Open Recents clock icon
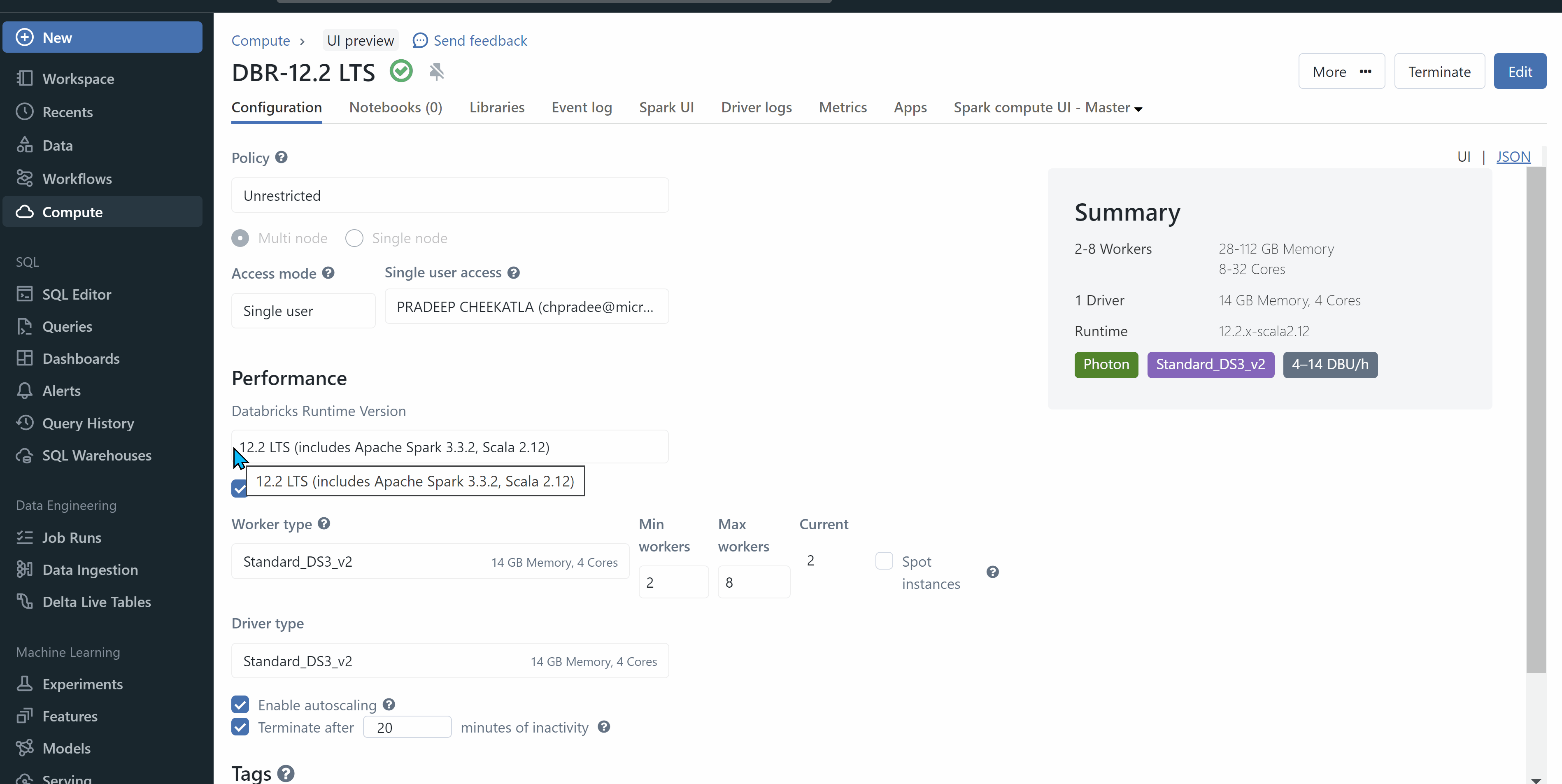Image resolution: width=1562 pixels, height=784 pixels. tap(24, 112)
